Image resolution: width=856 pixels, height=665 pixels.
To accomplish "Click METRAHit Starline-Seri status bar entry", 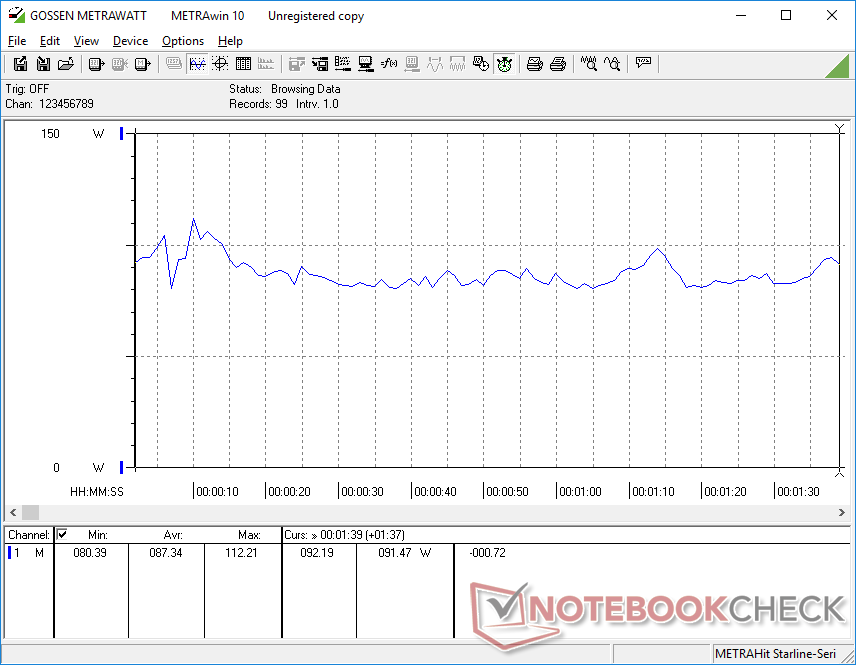I will click(775, 654).
